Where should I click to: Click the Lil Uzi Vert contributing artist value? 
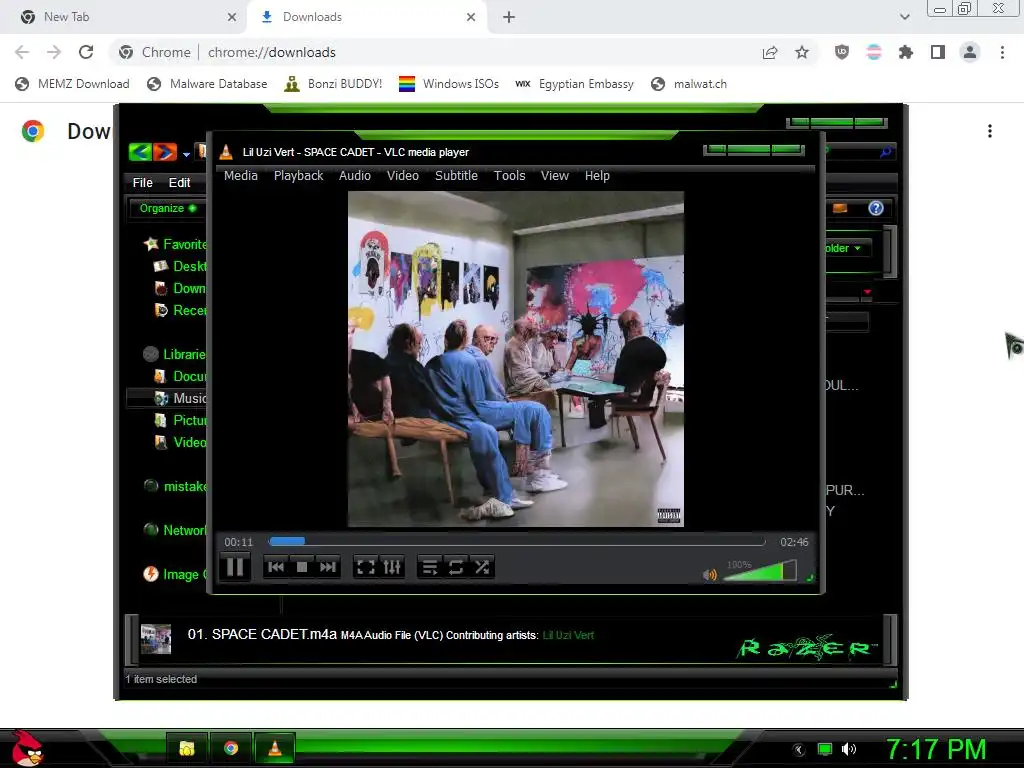[x=568, y=635]
